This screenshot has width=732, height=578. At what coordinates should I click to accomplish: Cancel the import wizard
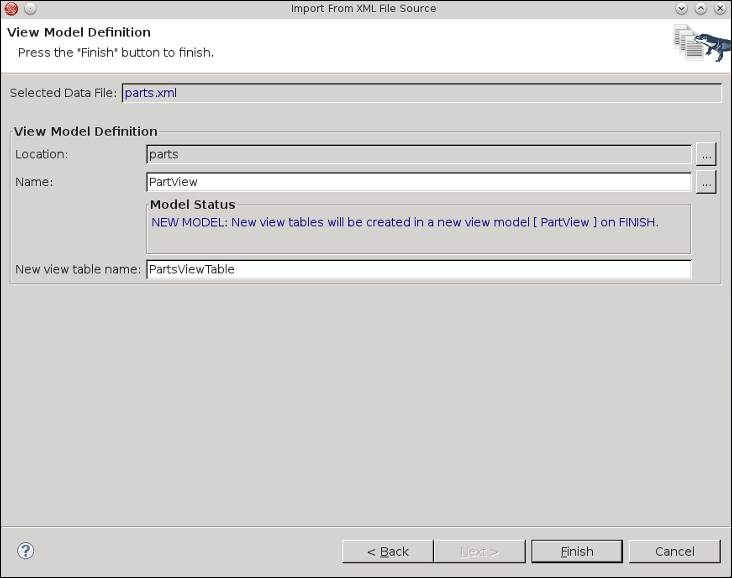pyautogui.click(x=674, y=551)
